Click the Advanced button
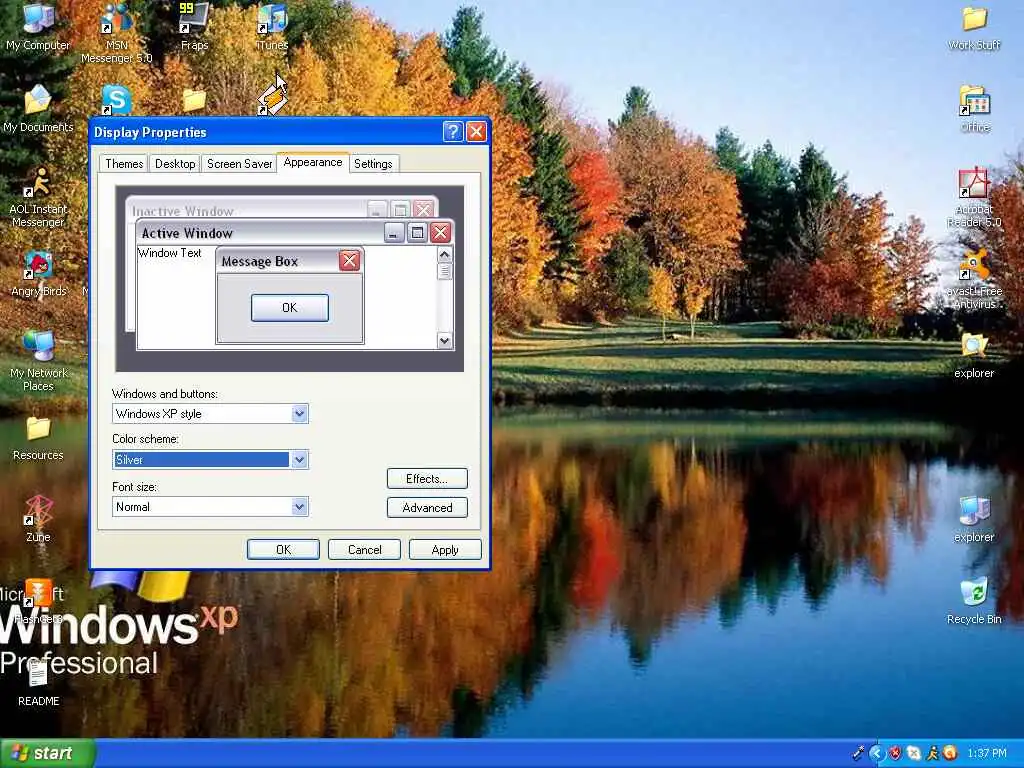Viewport: 1024px width, 768px height. tap(427, 507)
